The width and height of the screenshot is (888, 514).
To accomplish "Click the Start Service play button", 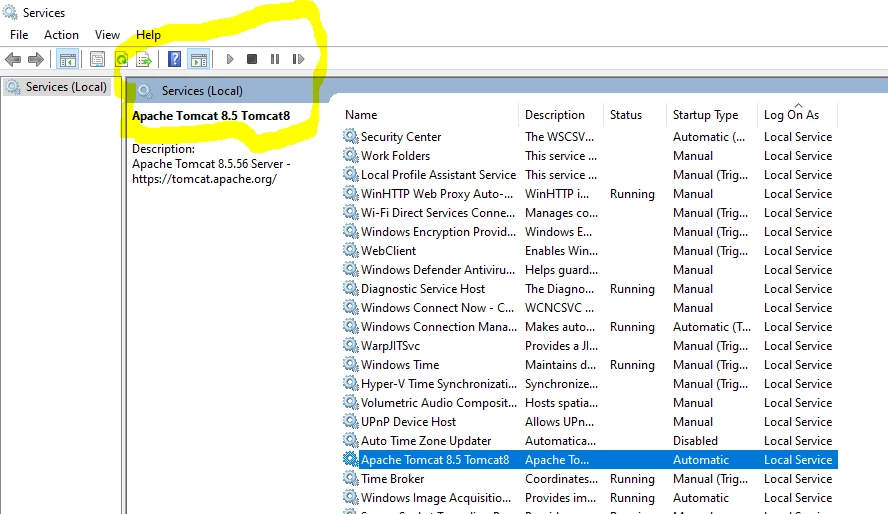I will (229, 59).
